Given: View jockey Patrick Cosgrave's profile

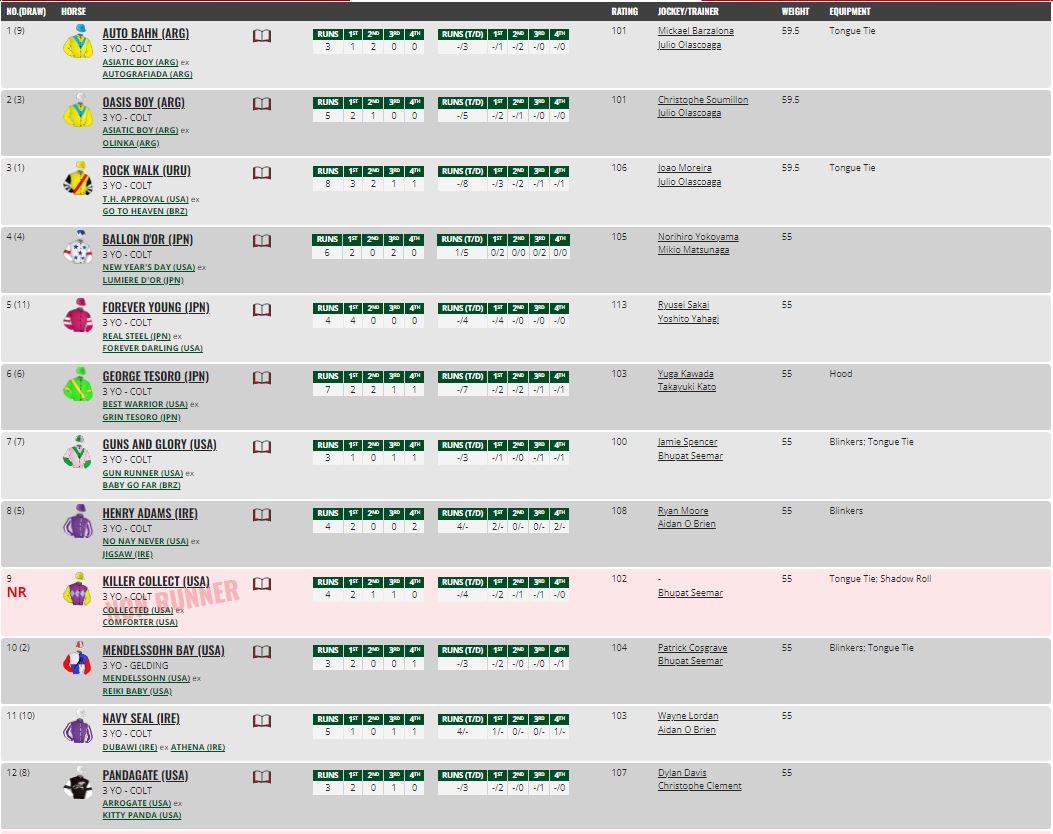Looking at the screenshot, I should click(x=692, y=648).
